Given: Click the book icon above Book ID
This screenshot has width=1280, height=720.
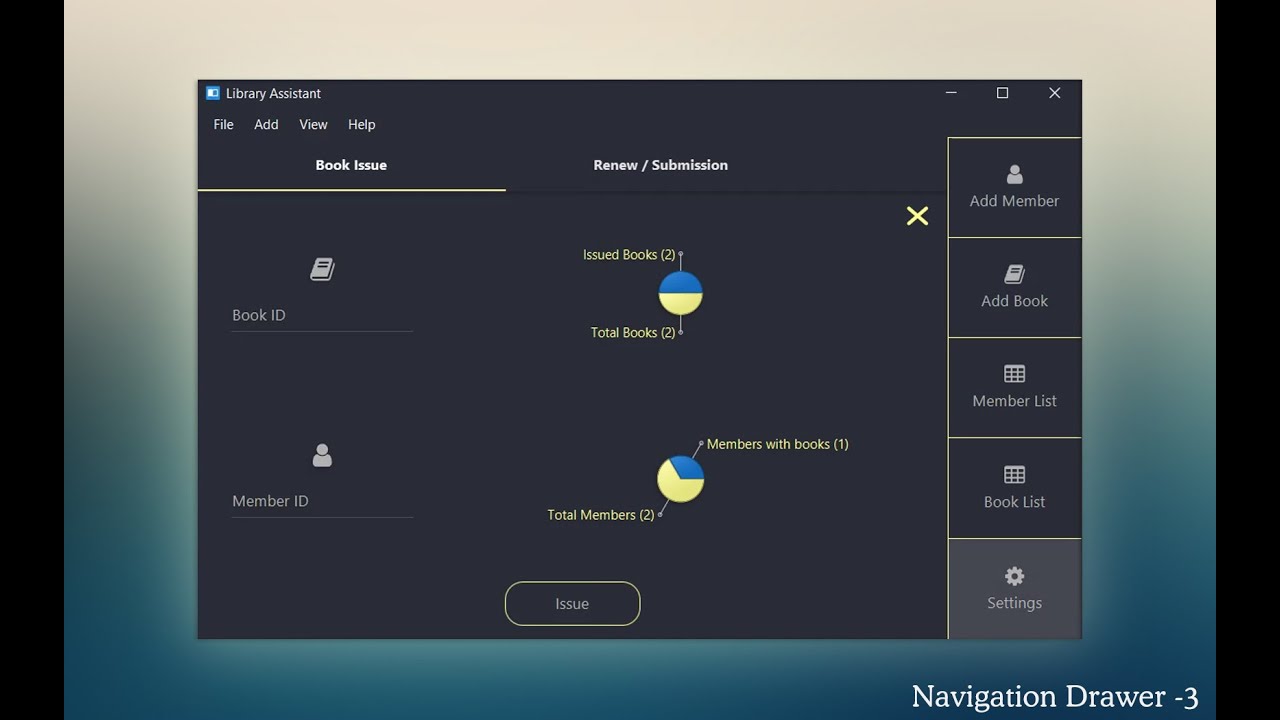Looking at the screenshot, I should pyautogui.click(x=321, y=268).
